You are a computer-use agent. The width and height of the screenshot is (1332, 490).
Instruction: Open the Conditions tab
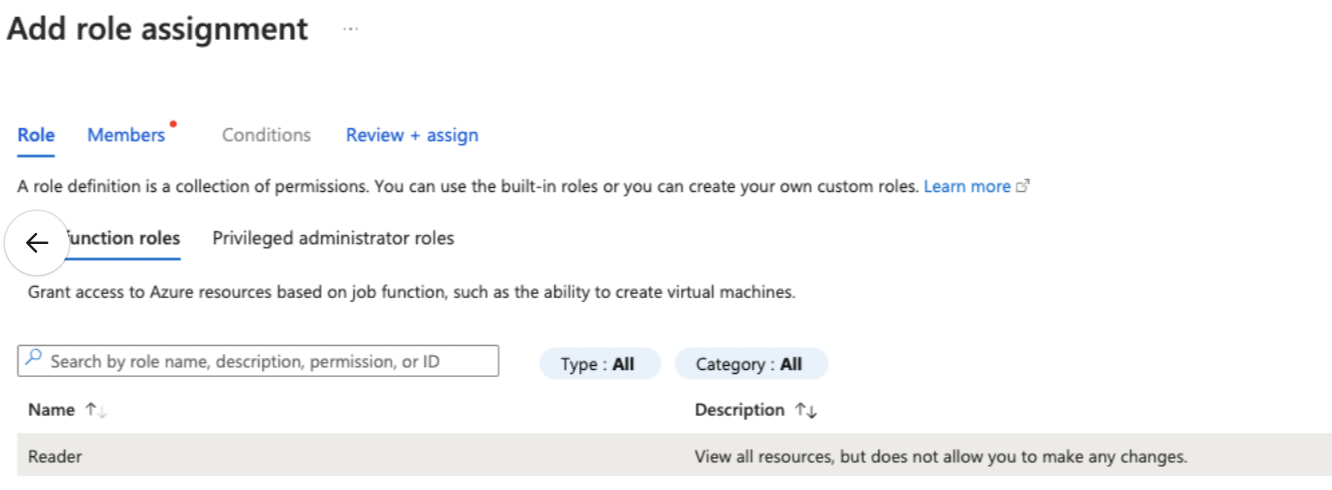coord(266,135)
